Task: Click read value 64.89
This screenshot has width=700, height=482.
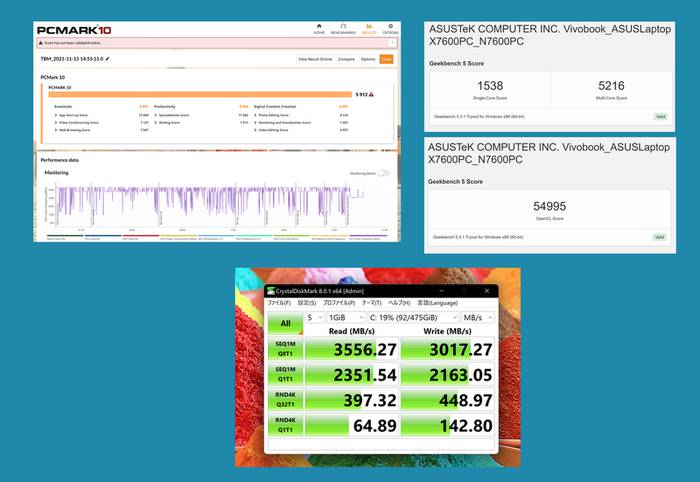Action: pyautogui.click(x=375, y=426)
